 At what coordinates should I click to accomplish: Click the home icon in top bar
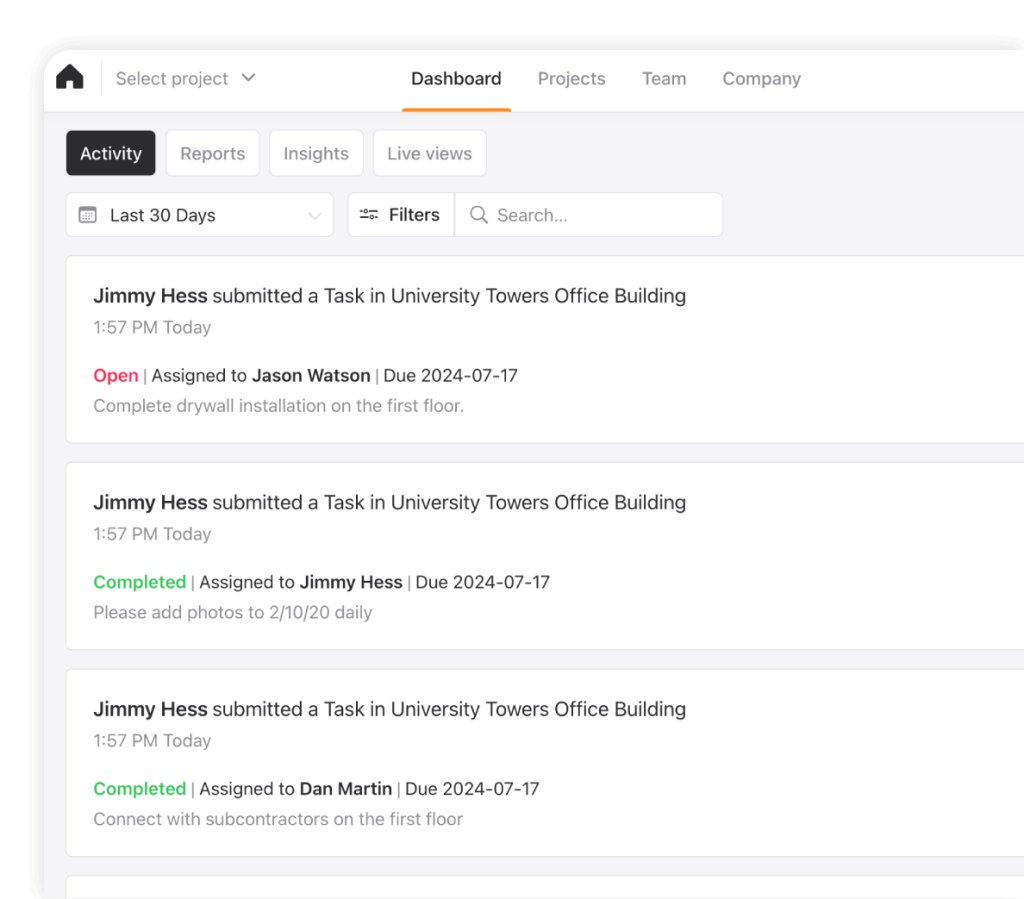[x=70, y=78]
